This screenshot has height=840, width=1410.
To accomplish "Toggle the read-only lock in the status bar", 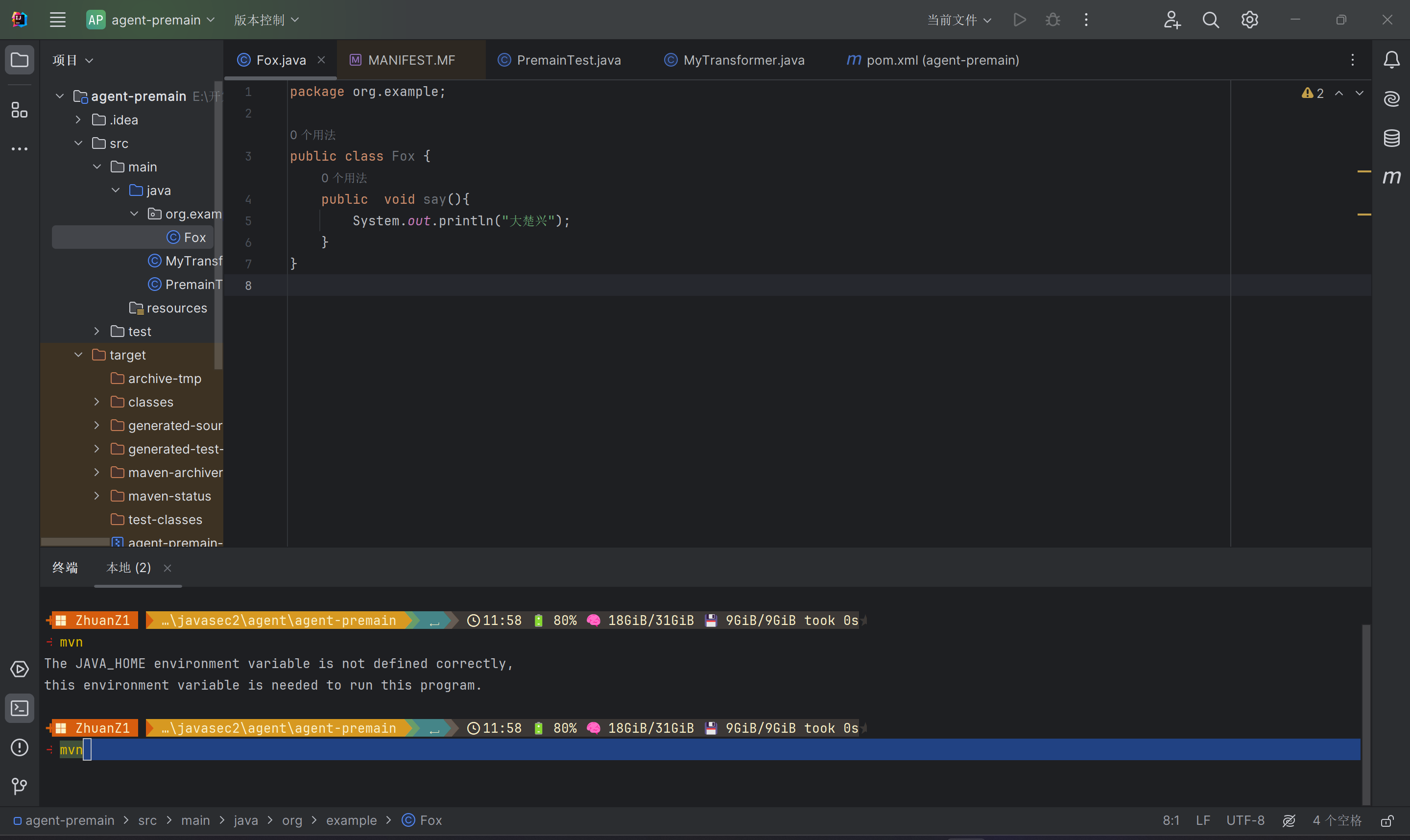I will point(1387,821).
